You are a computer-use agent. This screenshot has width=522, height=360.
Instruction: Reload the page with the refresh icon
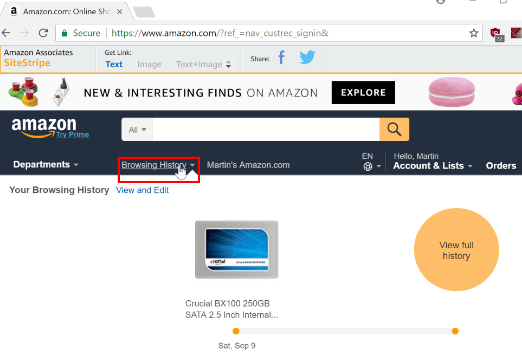43,33
